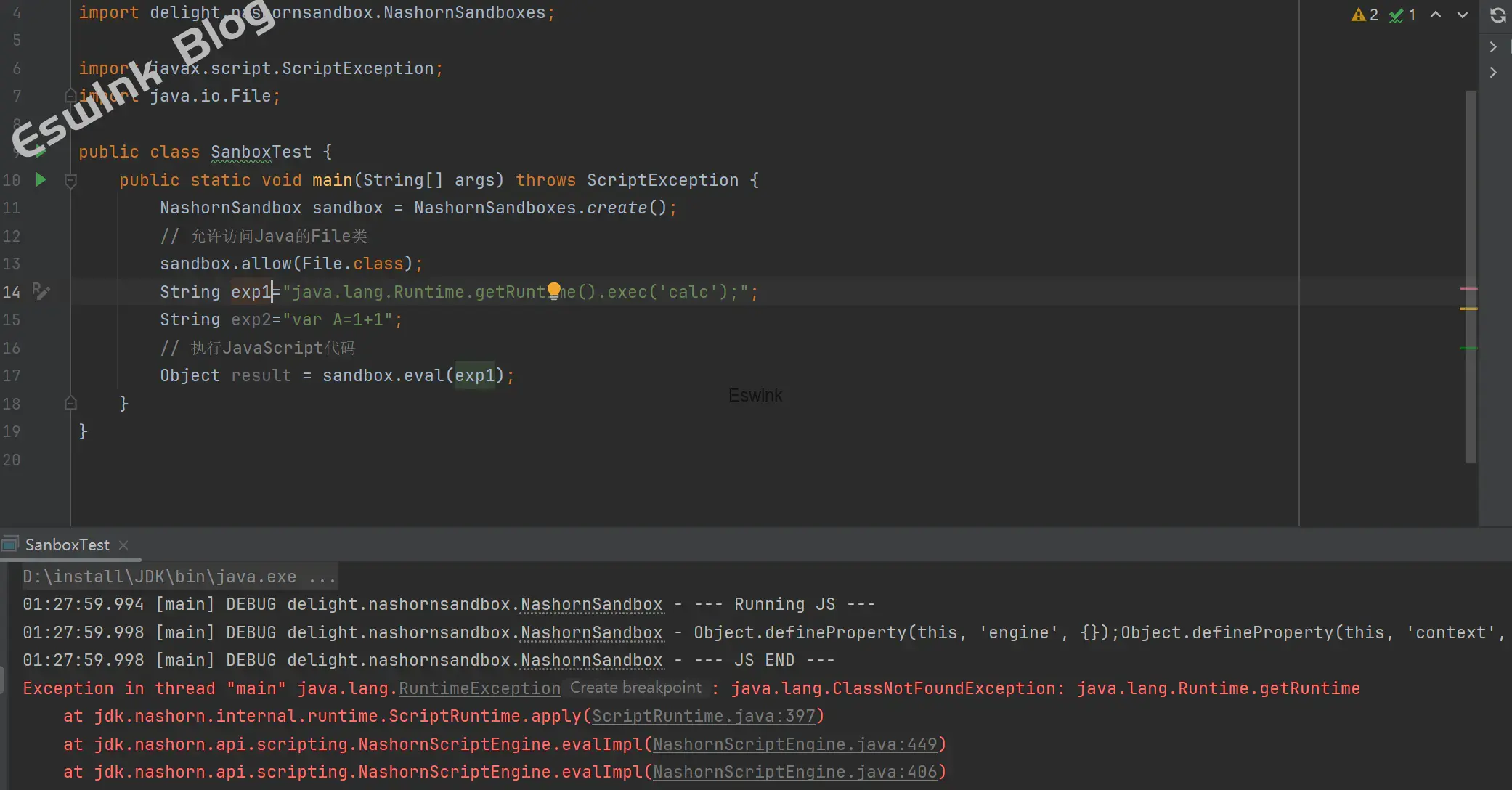Click the yellow warning triangle inspection indicator

[1358, 15]
